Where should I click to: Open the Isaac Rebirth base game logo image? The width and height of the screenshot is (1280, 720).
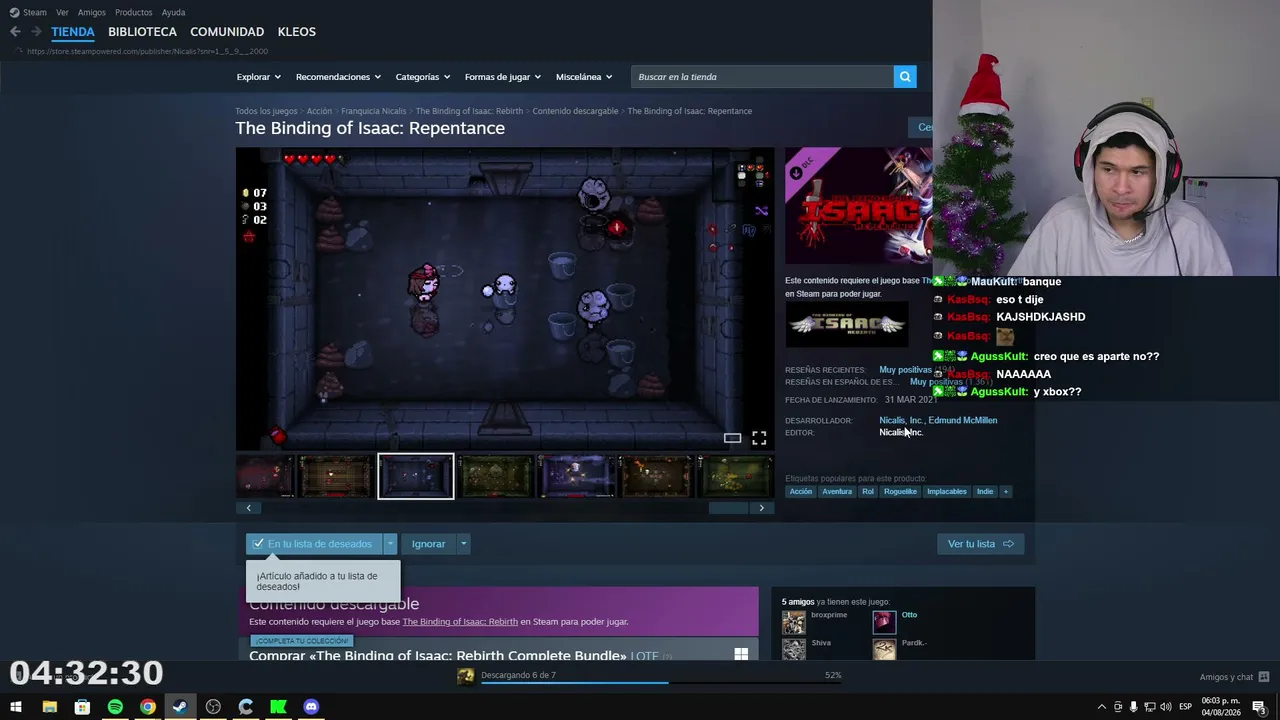[847, 324]
